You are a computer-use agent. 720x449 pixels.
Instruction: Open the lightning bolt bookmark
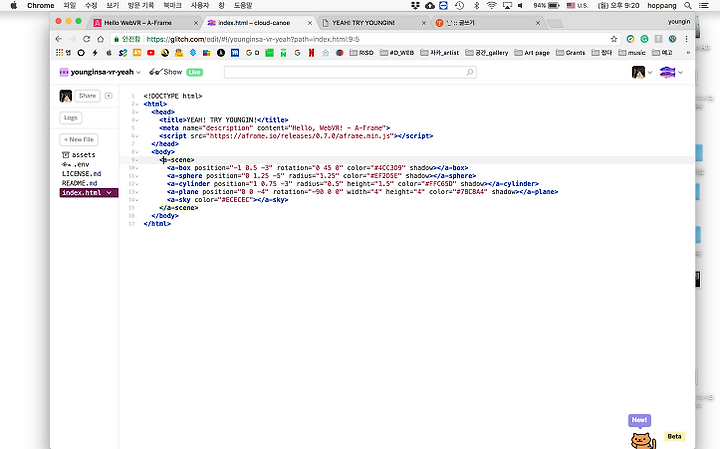pos(95,53)
